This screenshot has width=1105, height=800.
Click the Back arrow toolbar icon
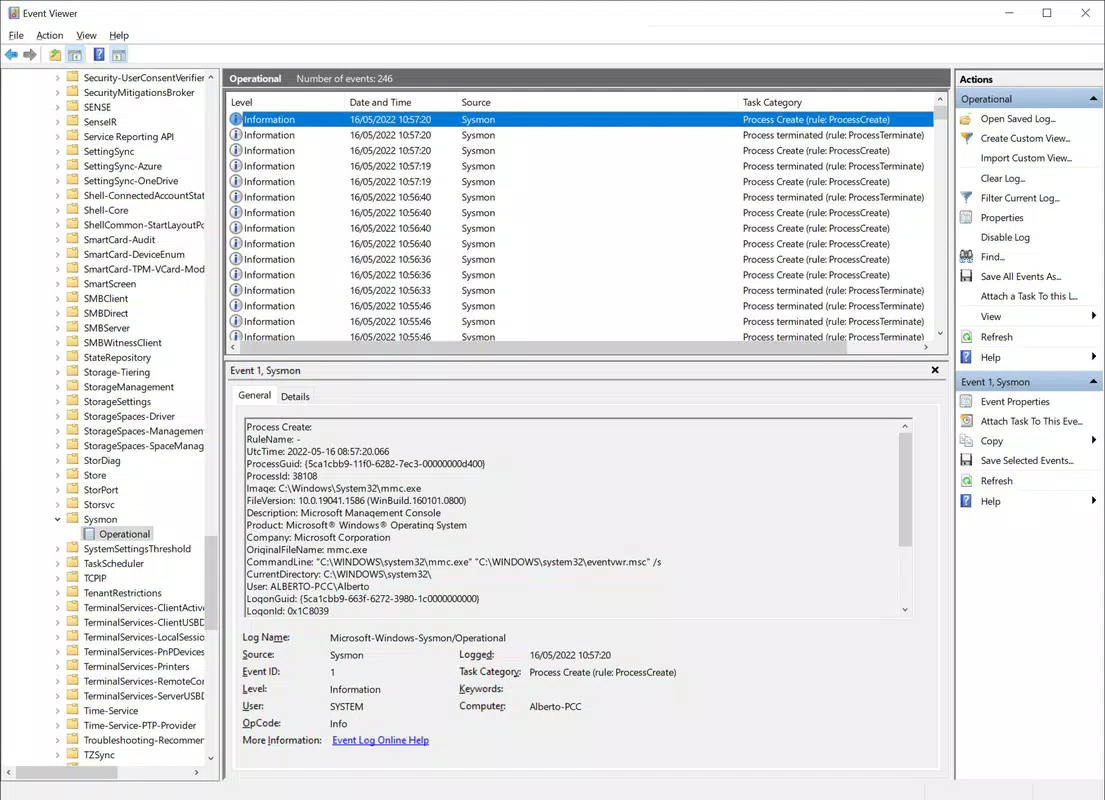(11, 55)
